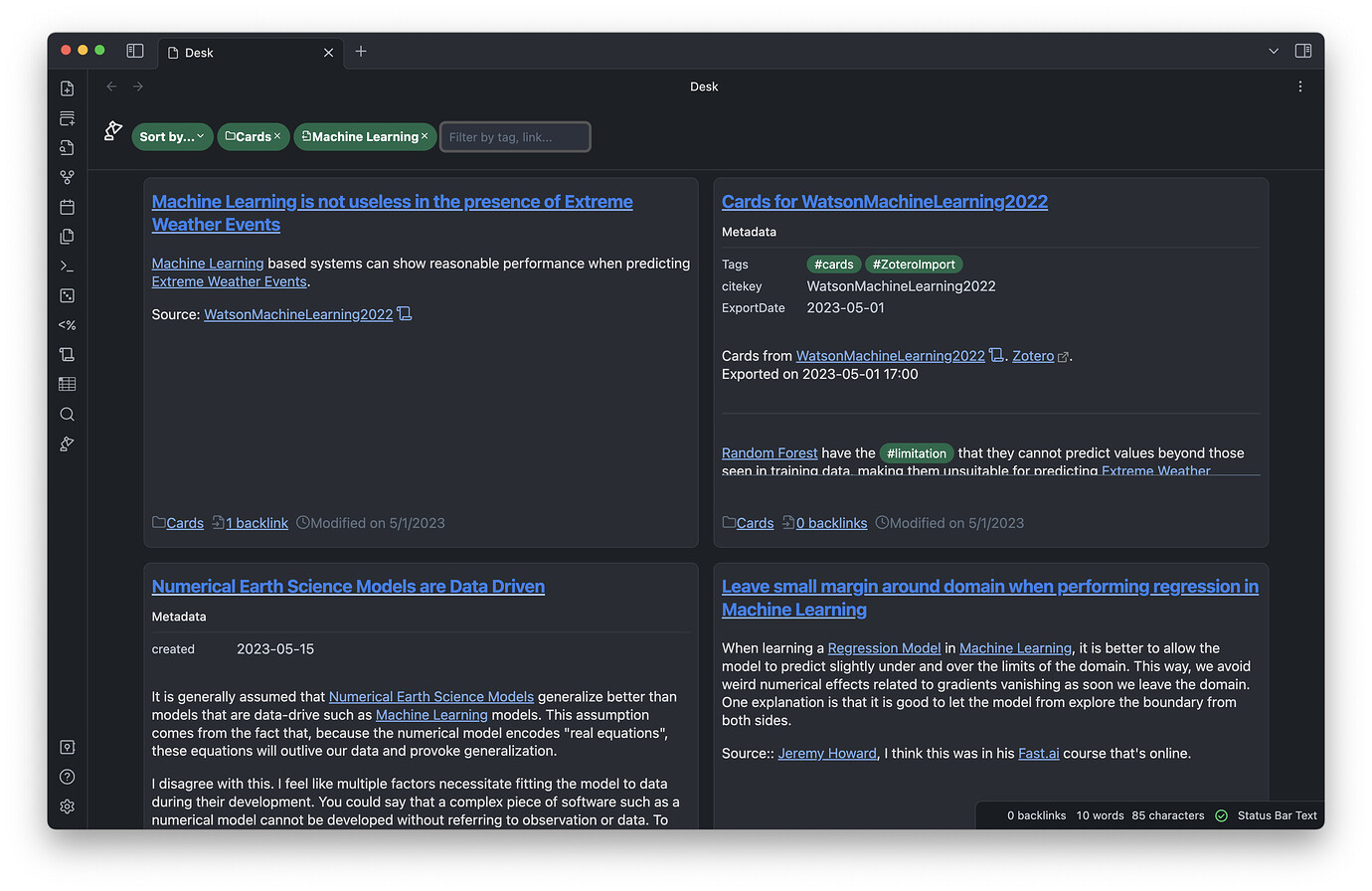Open the graph view
The height and width of the screenshot is (891, 1372).
point(67,177)
